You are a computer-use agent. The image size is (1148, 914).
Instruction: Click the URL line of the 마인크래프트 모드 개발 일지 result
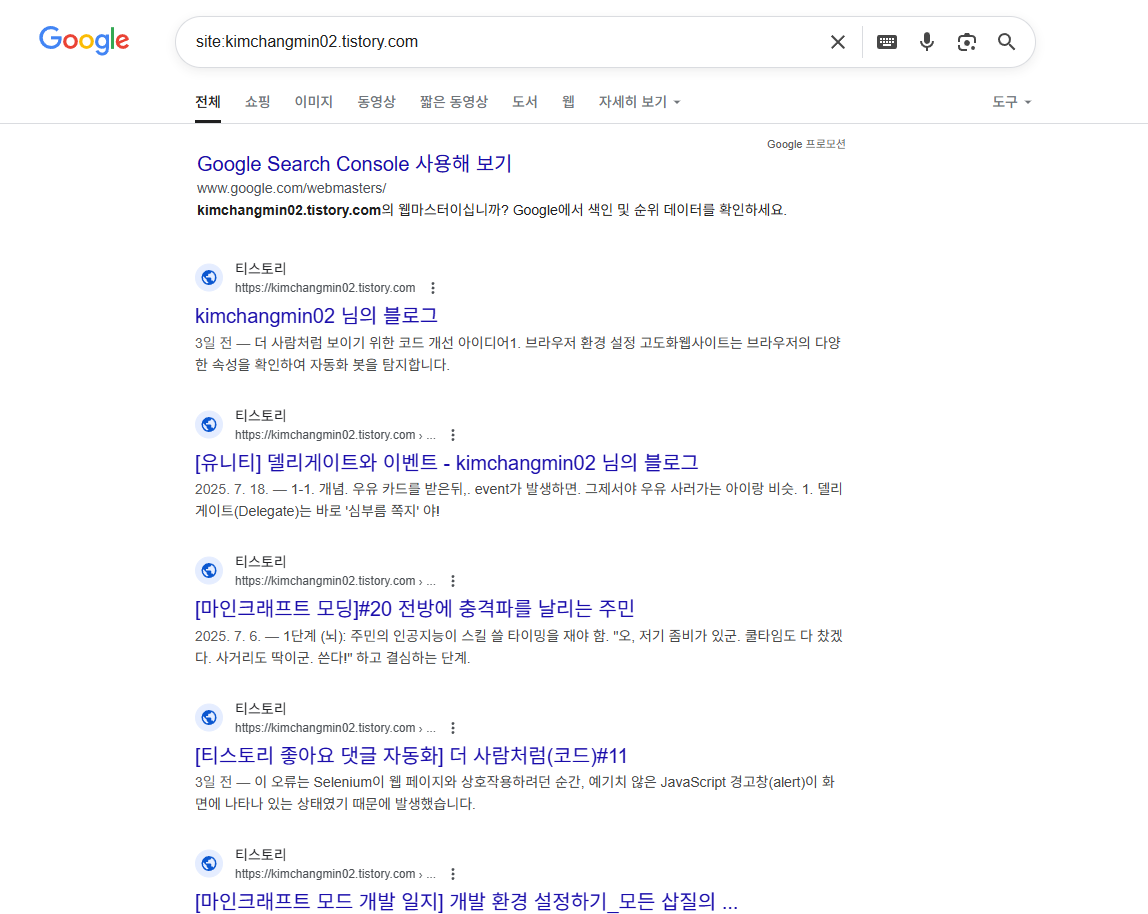(335, 874)
